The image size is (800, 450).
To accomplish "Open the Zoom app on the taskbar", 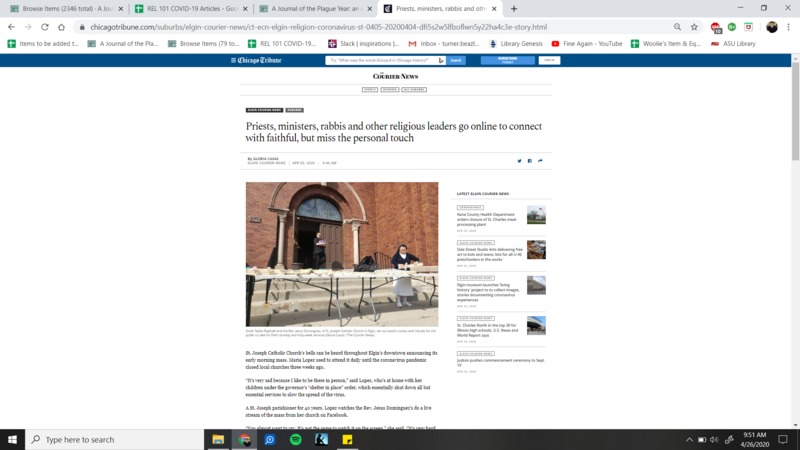I will tap(270, 439).
